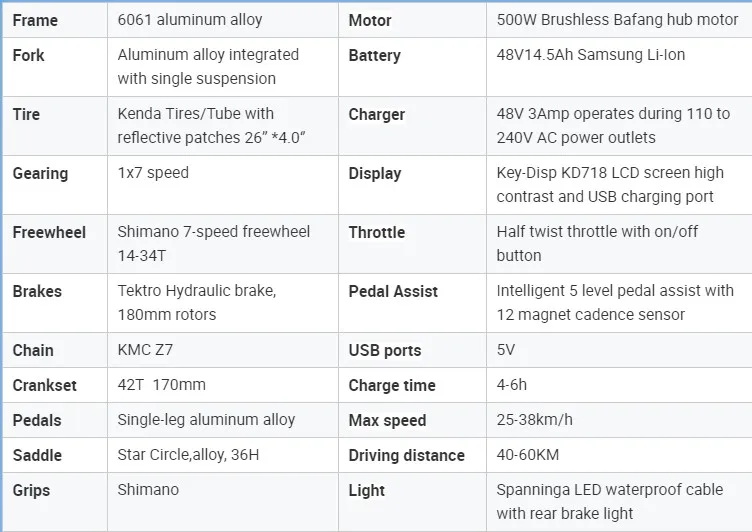Click the Pedal Assist label
The height and width of the screenshot is (532, 752).
click(393, 291)
